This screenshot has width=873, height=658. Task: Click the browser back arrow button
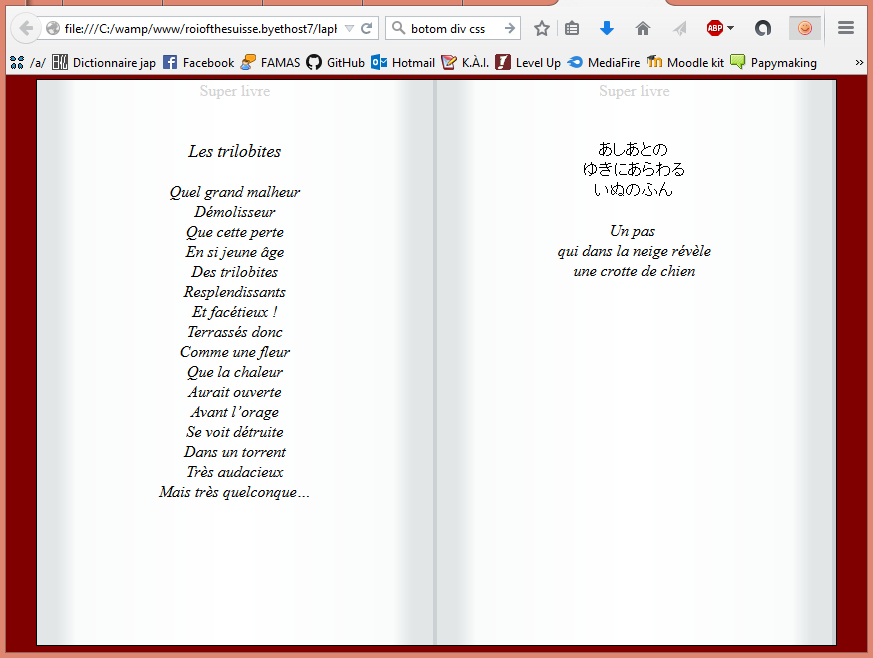pos(26,28)
